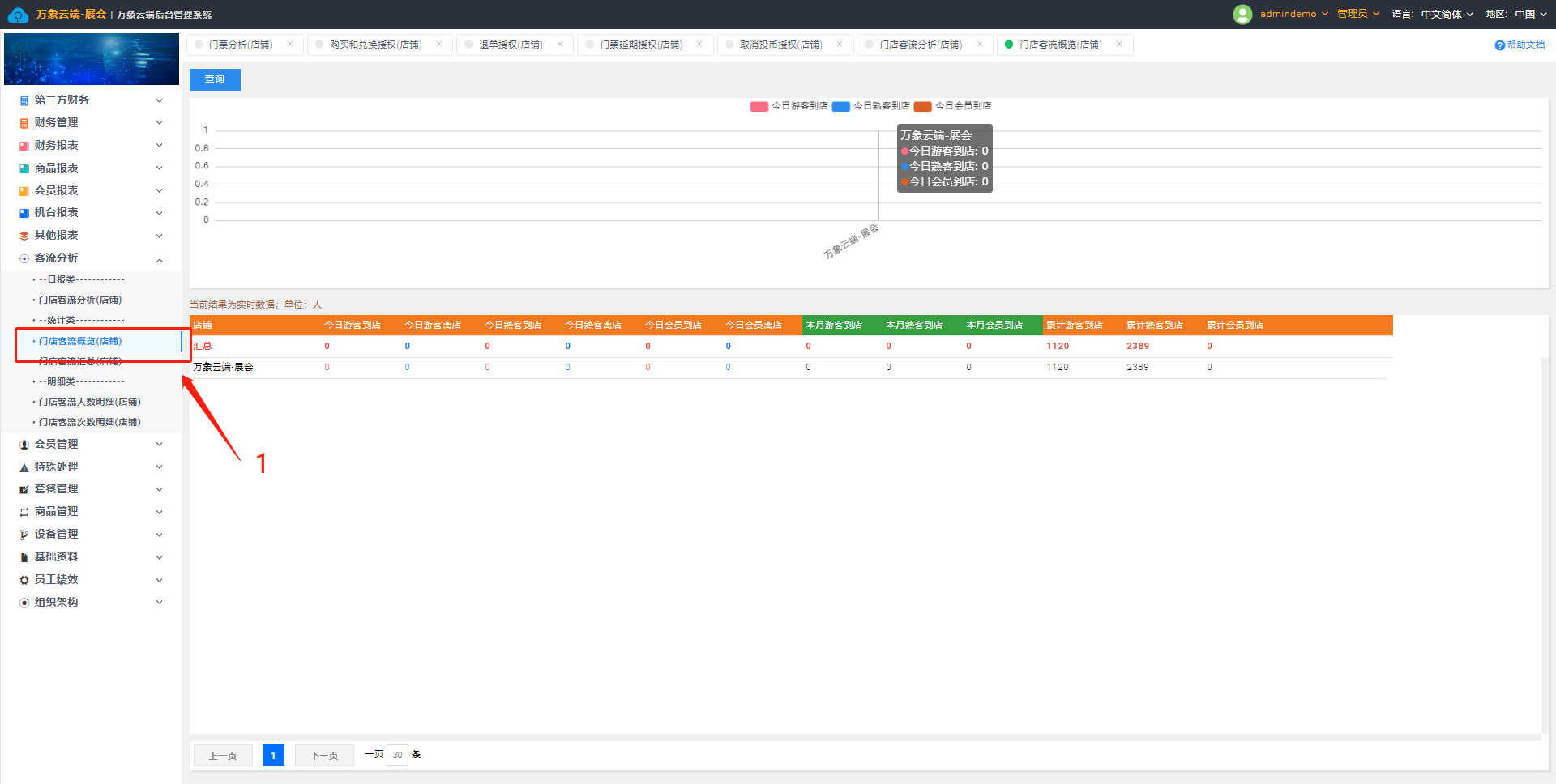The width and height of the screenshot is (1556, 784).
Task: Click the 商品管理 sidebar icon
Action: tap(24, 512)
